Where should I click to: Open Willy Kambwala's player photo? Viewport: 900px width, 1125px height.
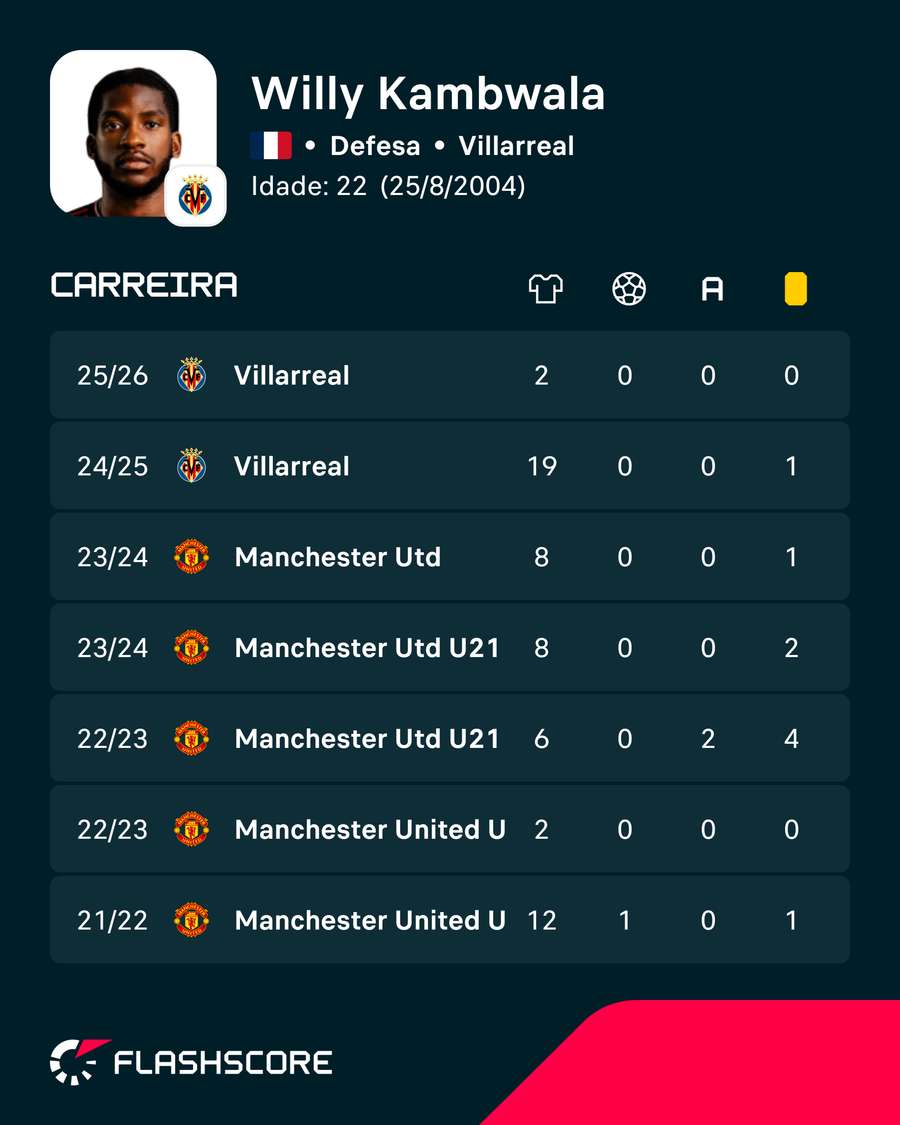(133, 133)
